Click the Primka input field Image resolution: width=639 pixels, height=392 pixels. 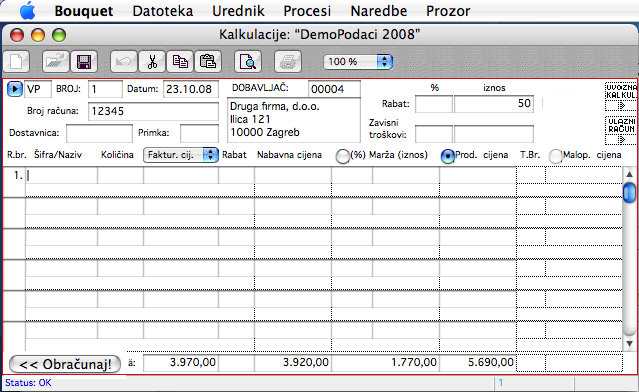click(x=199, y=133)
